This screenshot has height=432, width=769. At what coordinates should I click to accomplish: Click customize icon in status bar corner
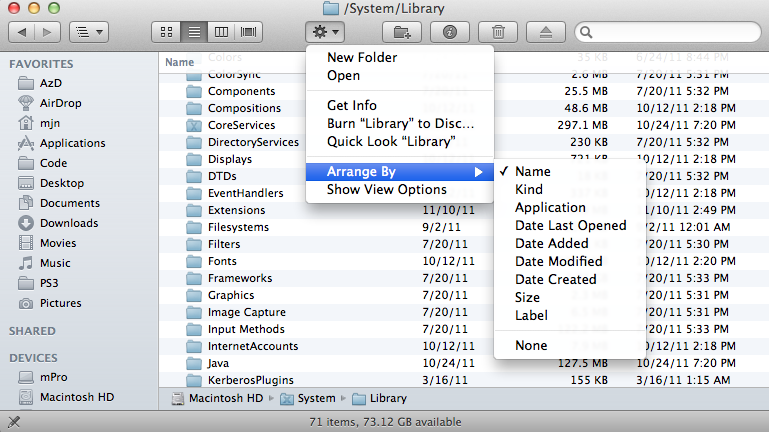point(14,422)
